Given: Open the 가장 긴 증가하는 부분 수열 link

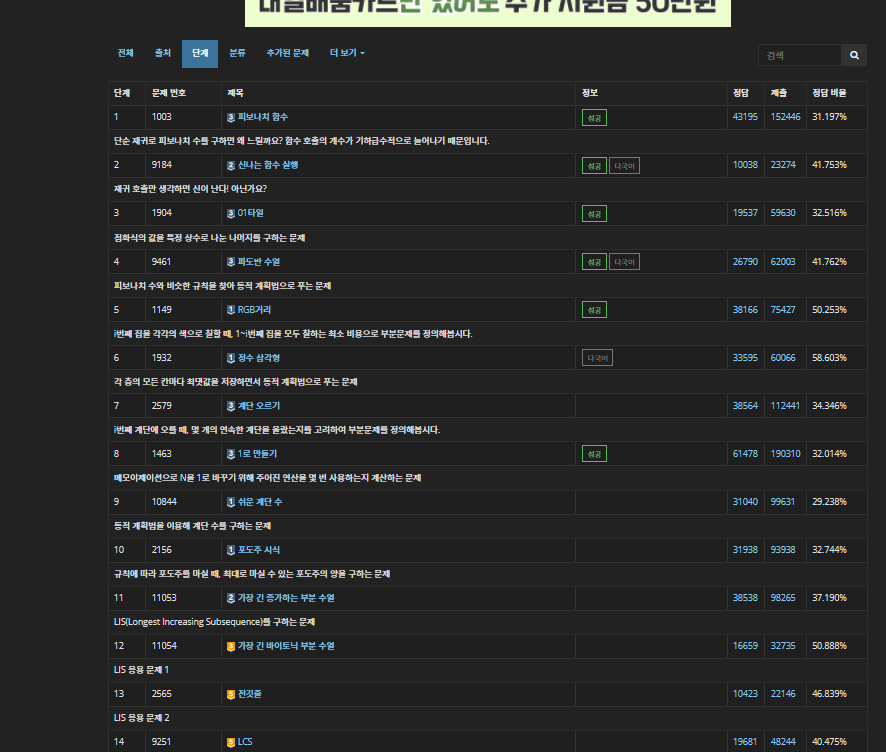Looking at the screenshot, I should point(286,598).
